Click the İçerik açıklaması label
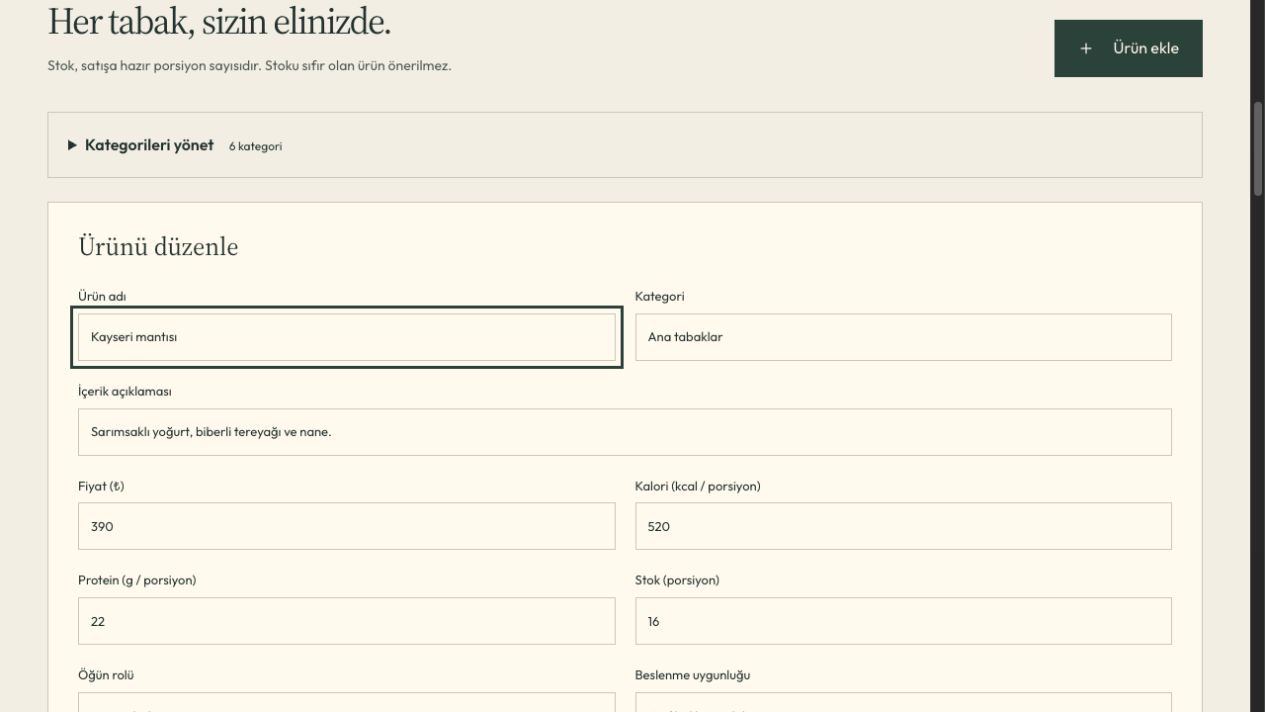The height and width of the screenshot is (712, 1265). [124, 391]
